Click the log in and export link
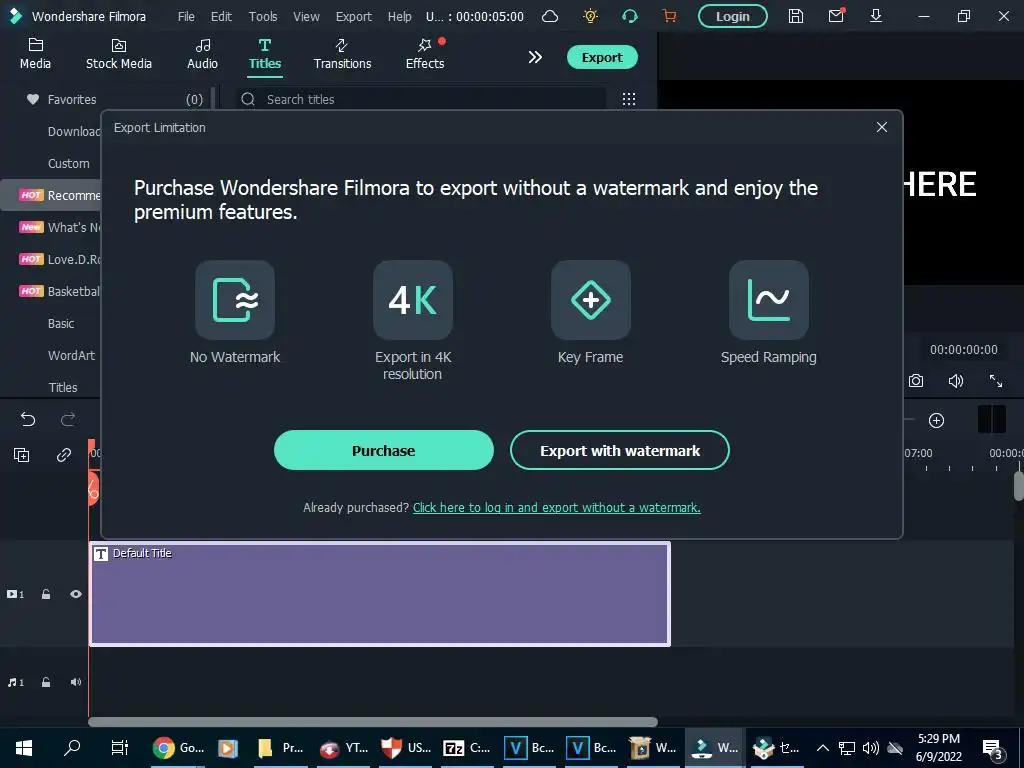Viewport: 1024px width, 768px height. tap(556, 507)
